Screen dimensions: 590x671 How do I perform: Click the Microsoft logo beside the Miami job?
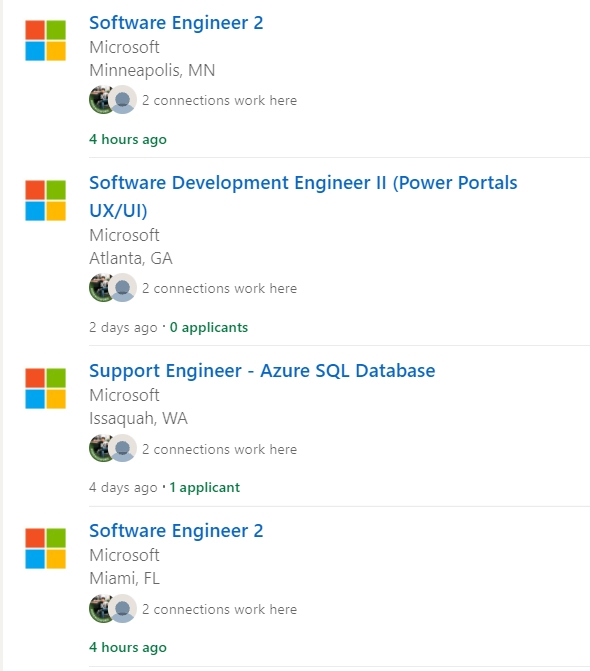tap(45, 548)
